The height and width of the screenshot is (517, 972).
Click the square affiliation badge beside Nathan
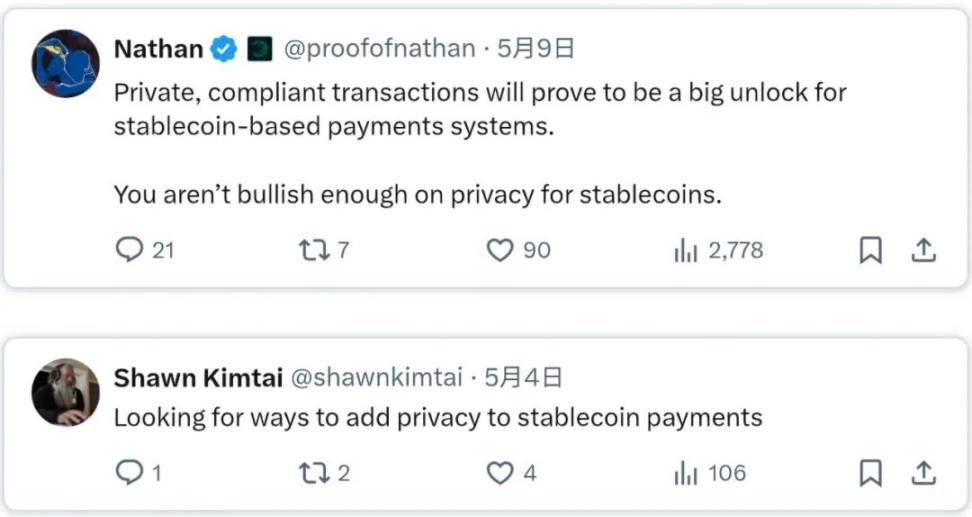pos(259,48)
